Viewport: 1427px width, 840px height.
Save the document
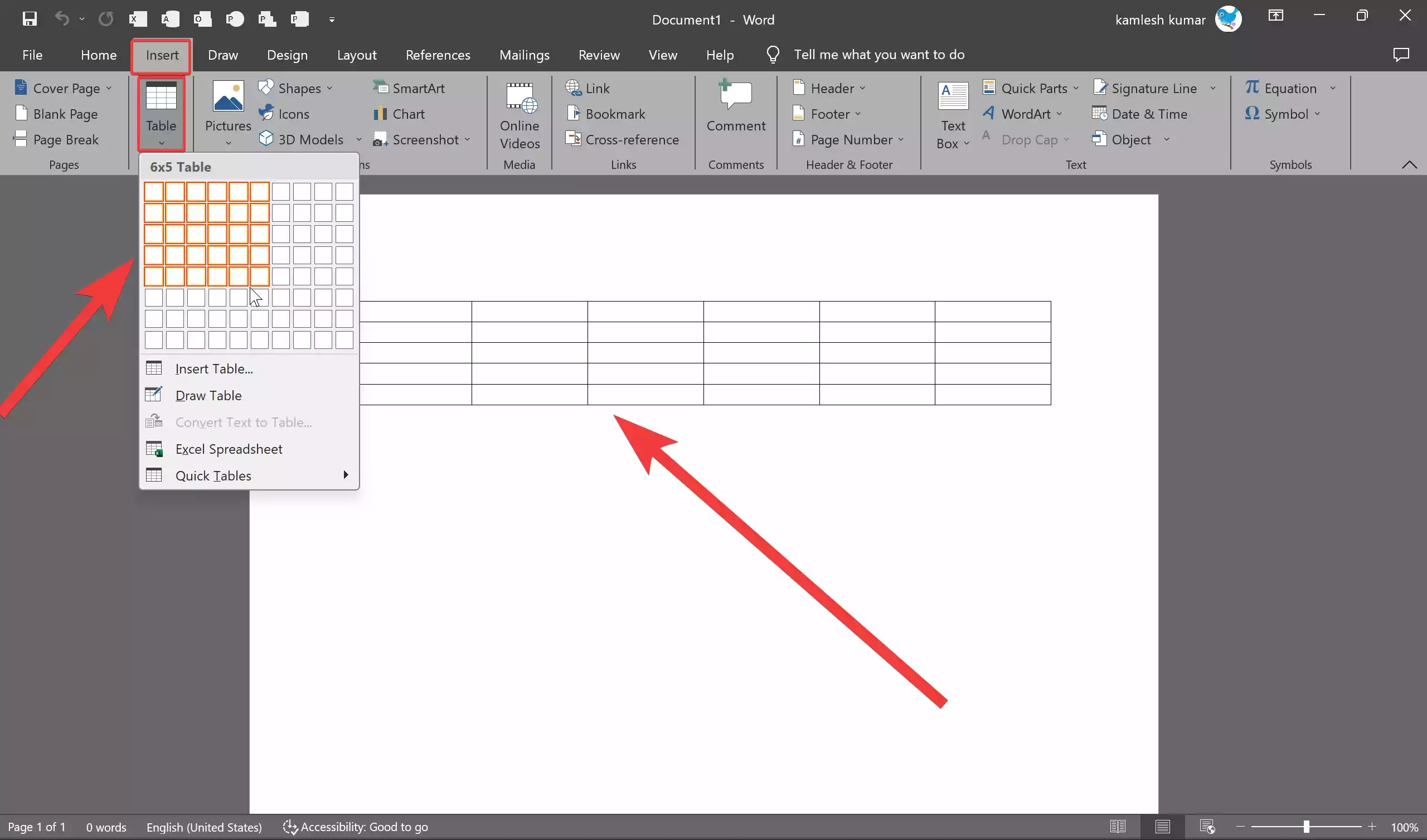coord(29,19)
